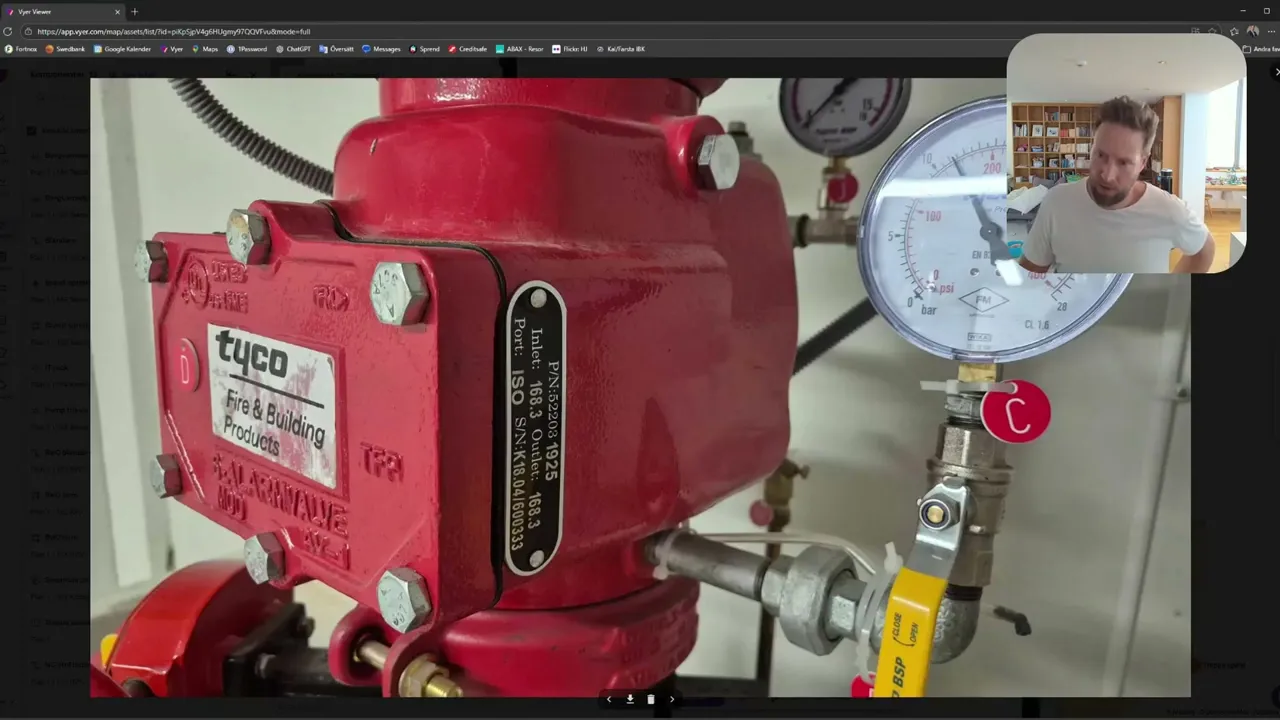The height and width of the screenshot is (720, 1280).
Task: Open the Maps bookmark
Action: tap(205, 49)
